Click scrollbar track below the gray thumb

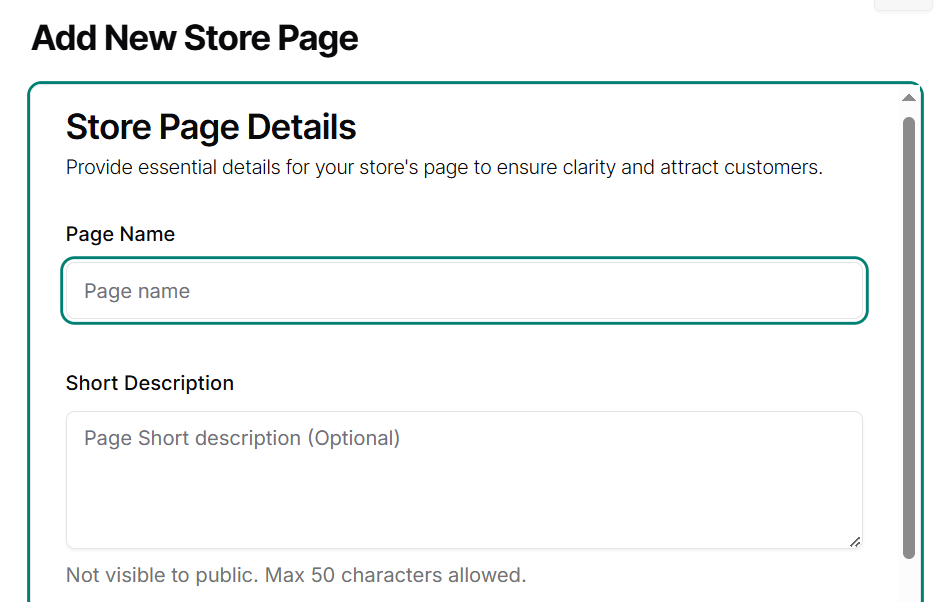click(x=908, y=580)
